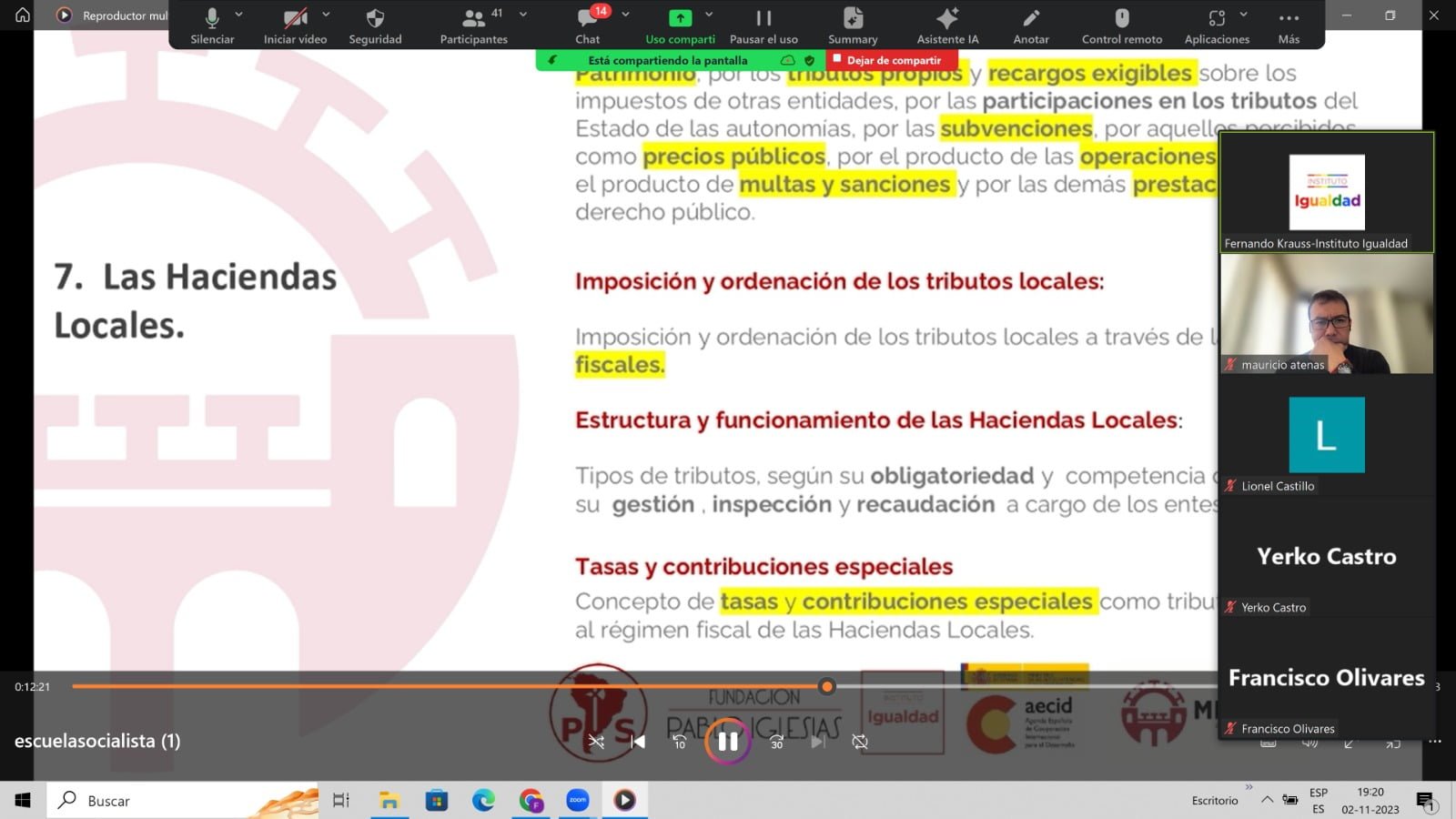Expand the arrow next to Participantes
The image size is (1456, 819).
click(x=523, y=15)
